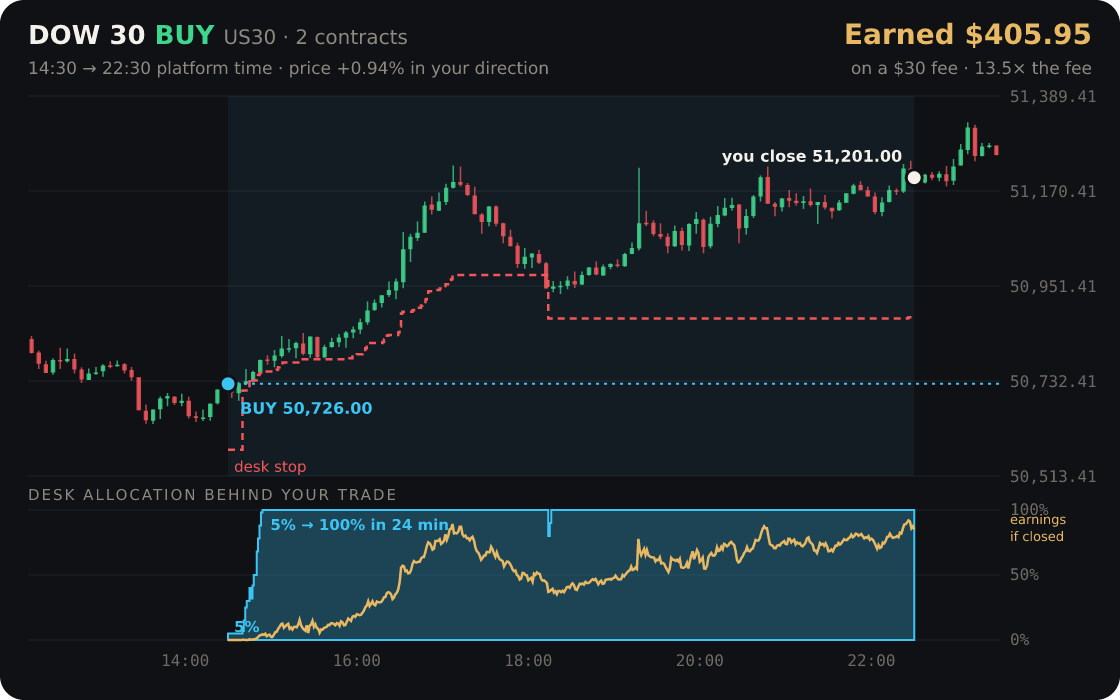The image size is (1120, 700).
Task: Click the 20:00 time axis label
Action: pyautogui.click(x=699, y=661)
